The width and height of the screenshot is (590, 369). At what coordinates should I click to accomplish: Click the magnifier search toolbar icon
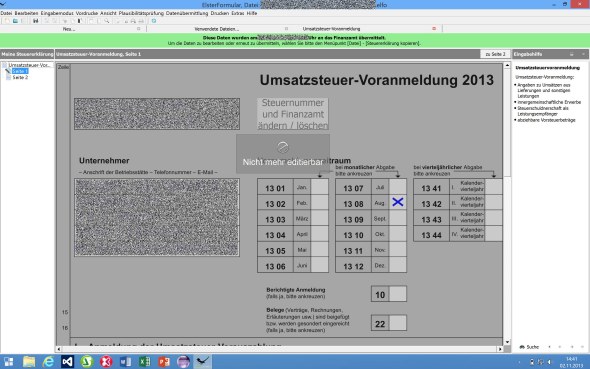(107, 21)
